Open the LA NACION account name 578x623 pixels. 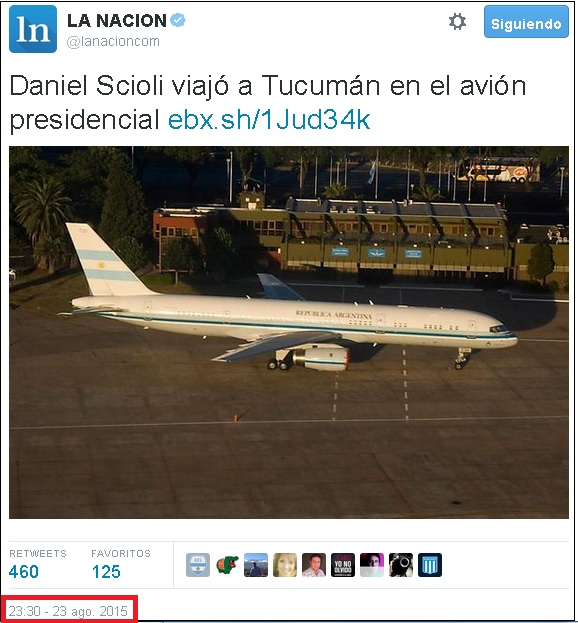tap(117, 21)
